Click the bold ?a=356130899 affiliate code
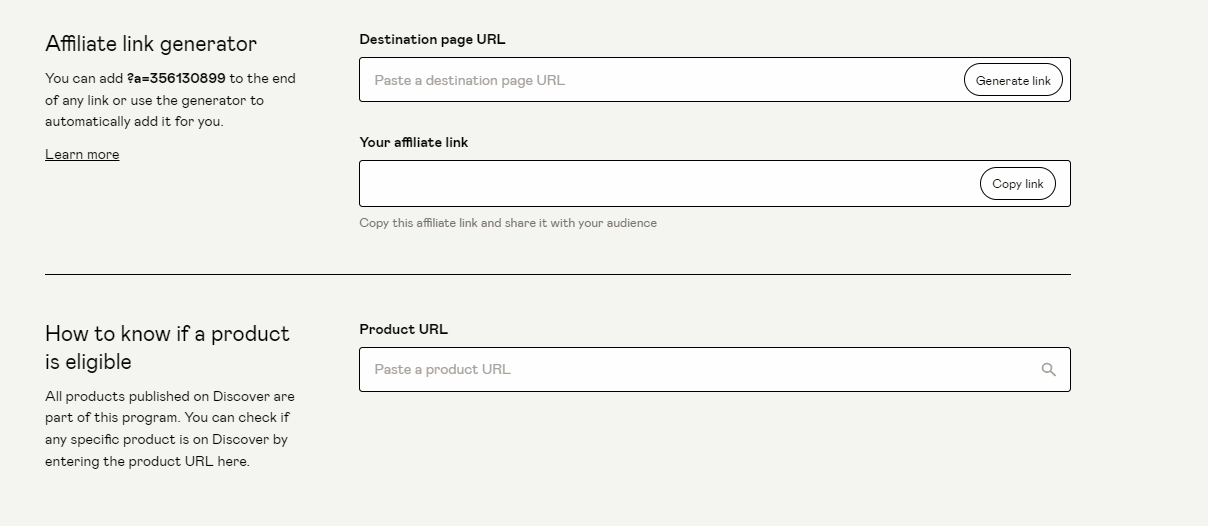This screenshot has height=526, width=1208. click(176, 78)
